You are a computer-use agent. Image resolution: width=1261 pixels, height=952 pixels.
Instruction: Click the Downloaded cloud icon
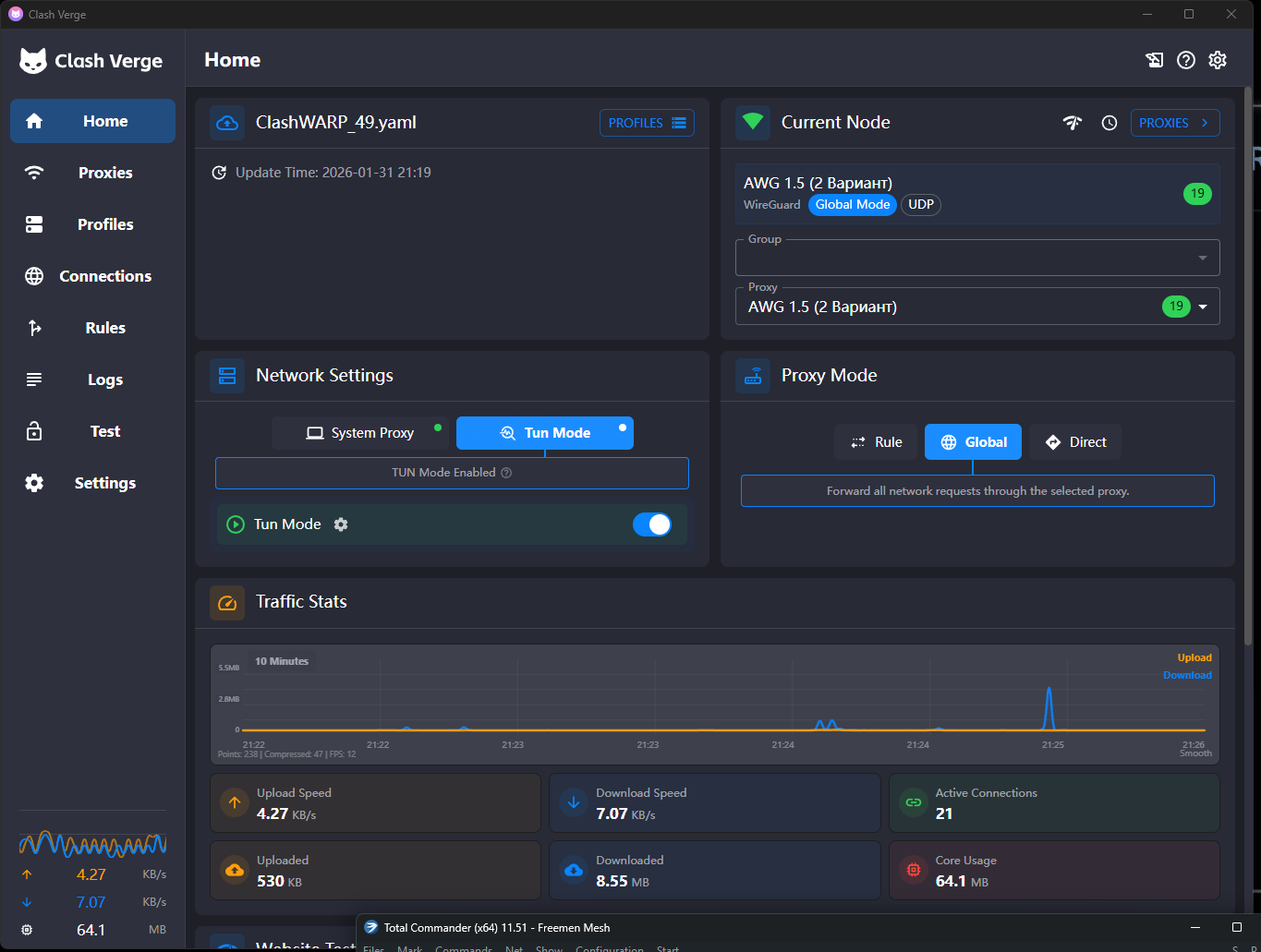[x=574, y=871]
